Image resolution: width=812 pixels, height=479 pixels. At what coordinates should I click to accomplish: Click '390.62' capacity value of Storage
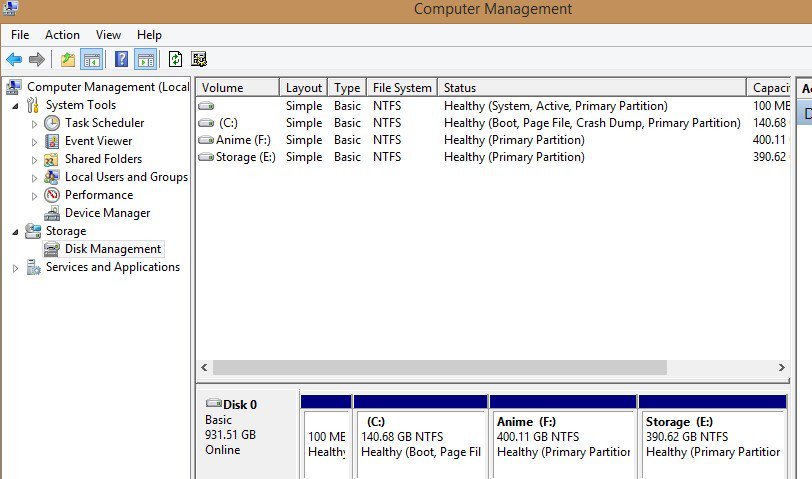point(770,157)
